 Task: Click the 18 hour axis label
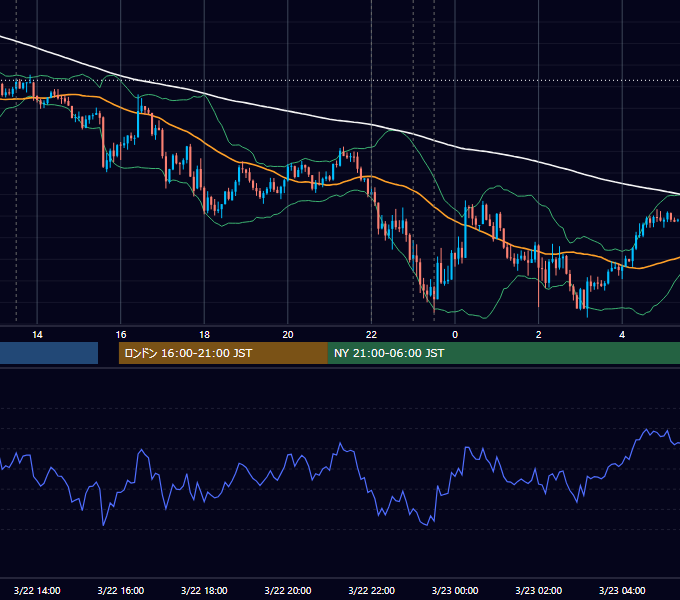click(204, 335)
